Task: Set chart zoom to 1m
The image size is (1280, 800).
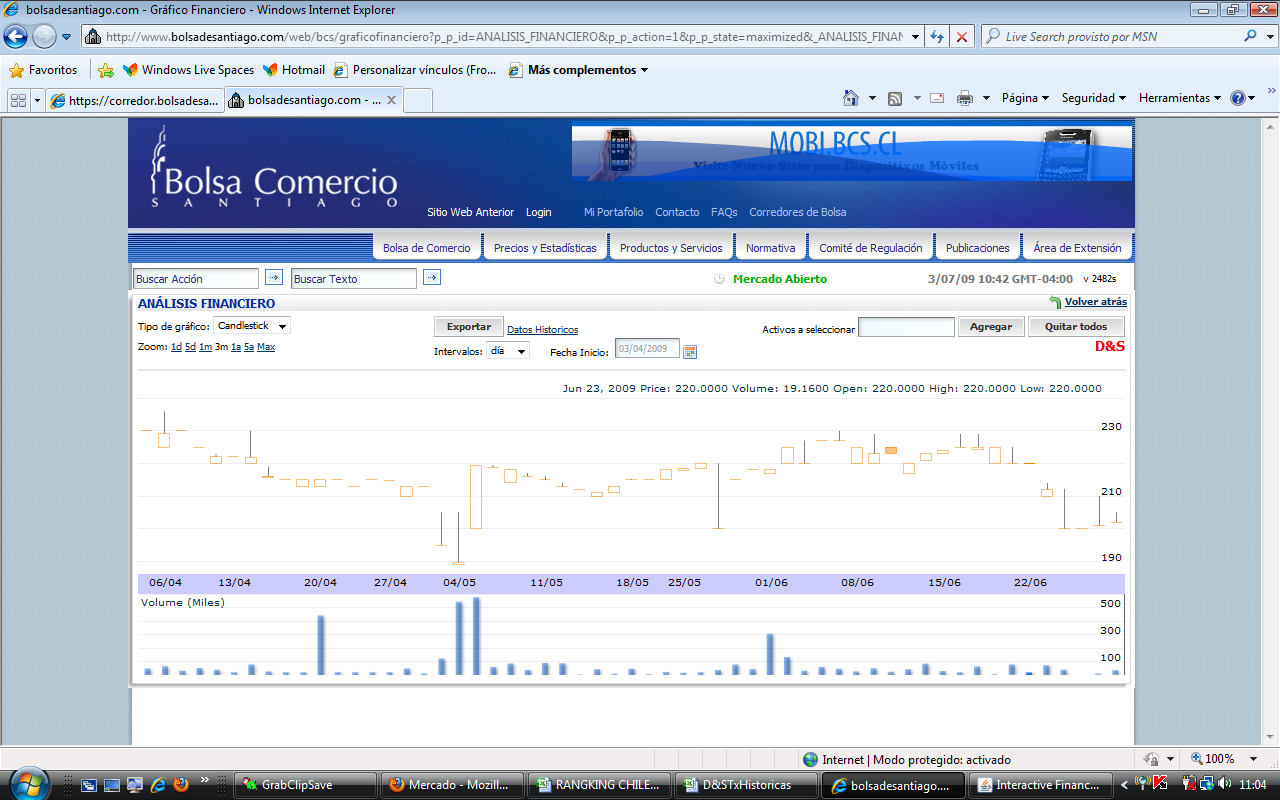Action: [x=205, y=347]
